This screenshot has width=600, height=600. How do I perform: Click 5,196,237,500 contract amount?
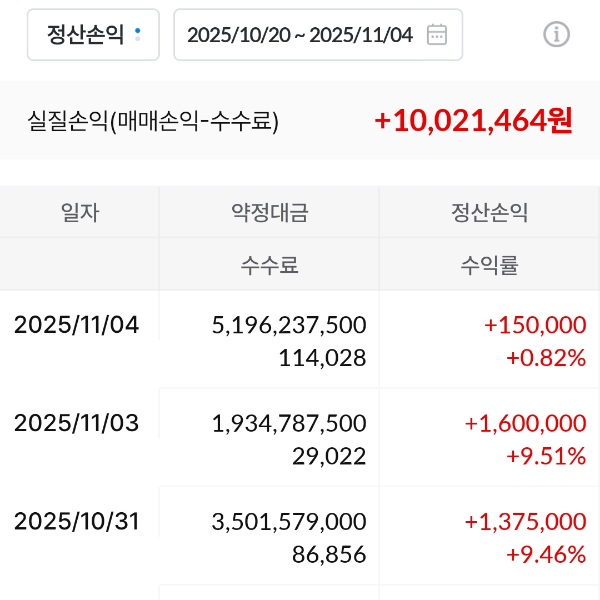(289, 325)
